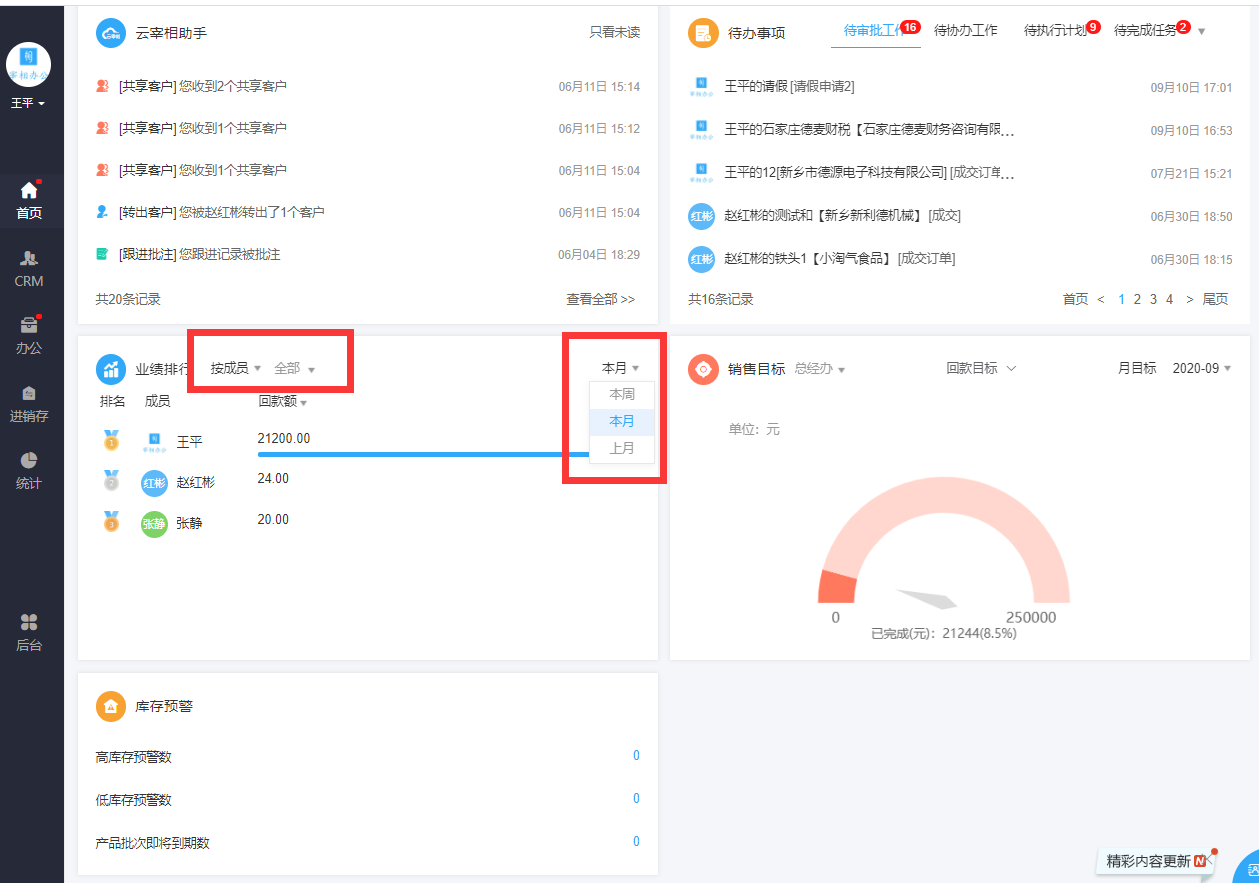The height and width of the screenshot is (883, 1259).
Task: Click the 跟进批注 message icon
Action: point(102,254)
